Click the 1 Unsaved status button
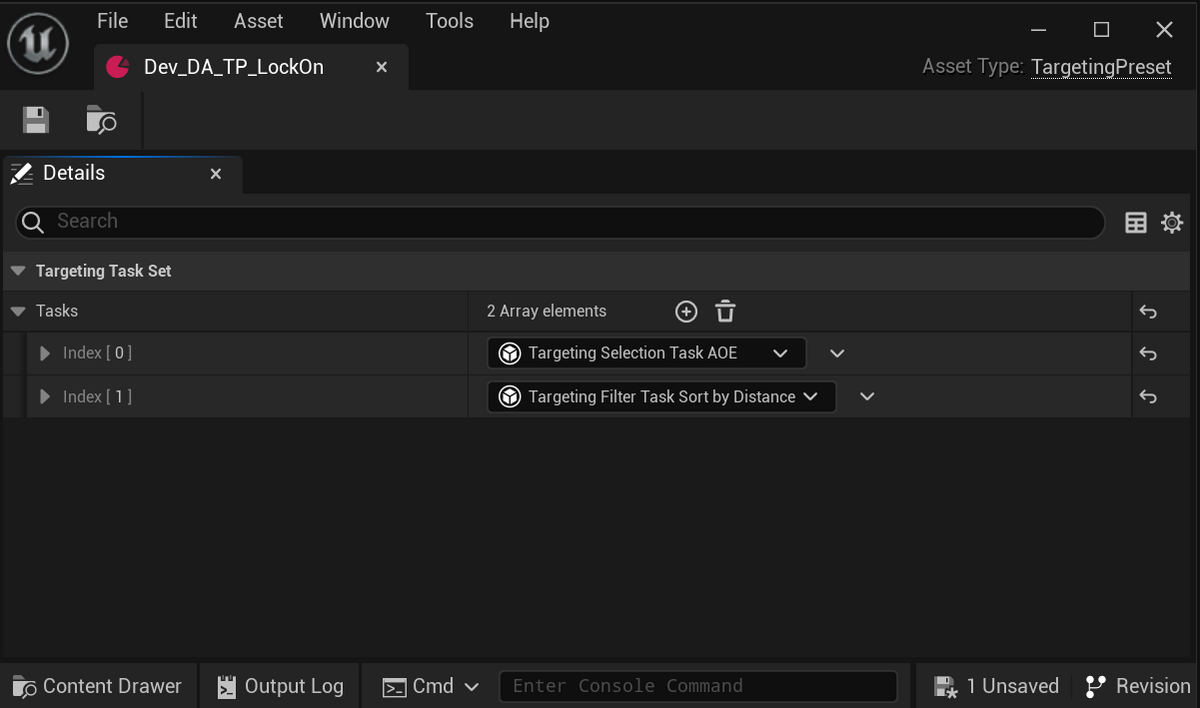 coord(996,686)
